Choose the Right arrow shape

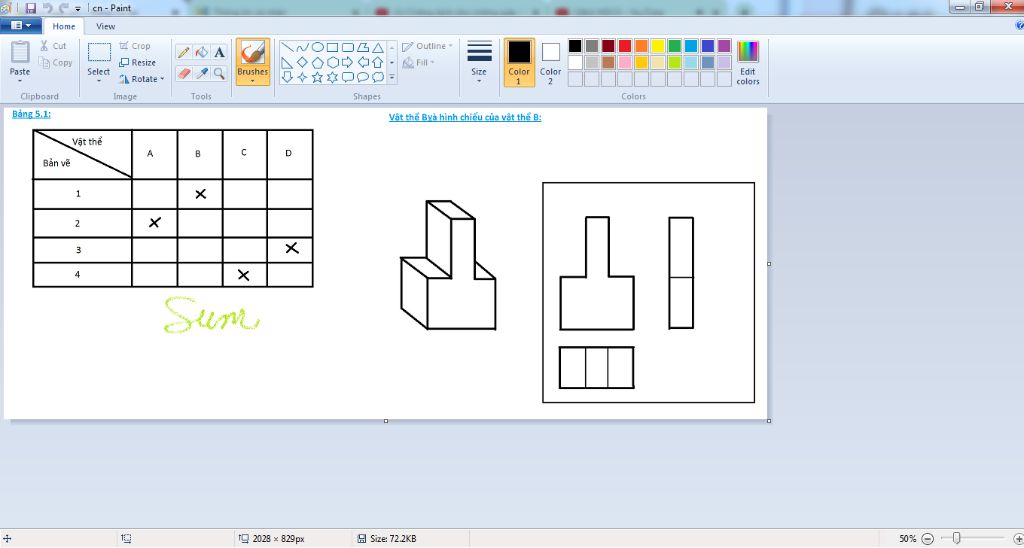[347, 63]
